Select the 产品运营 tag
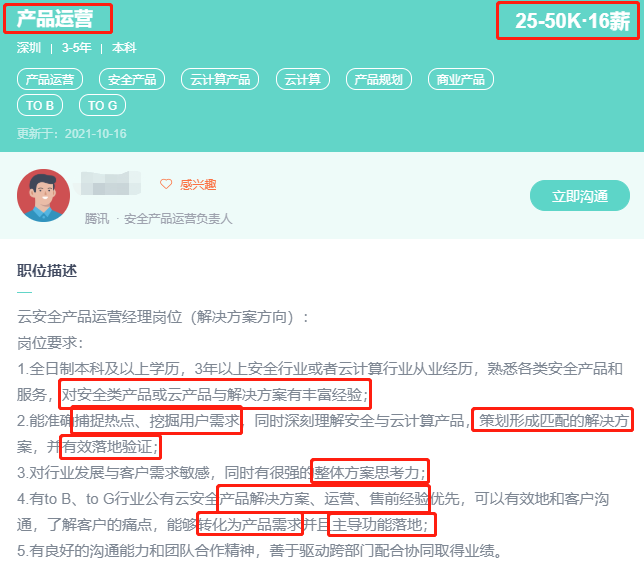Image resolution: width=644 pixels, height=569 pixels. (50, 79)
